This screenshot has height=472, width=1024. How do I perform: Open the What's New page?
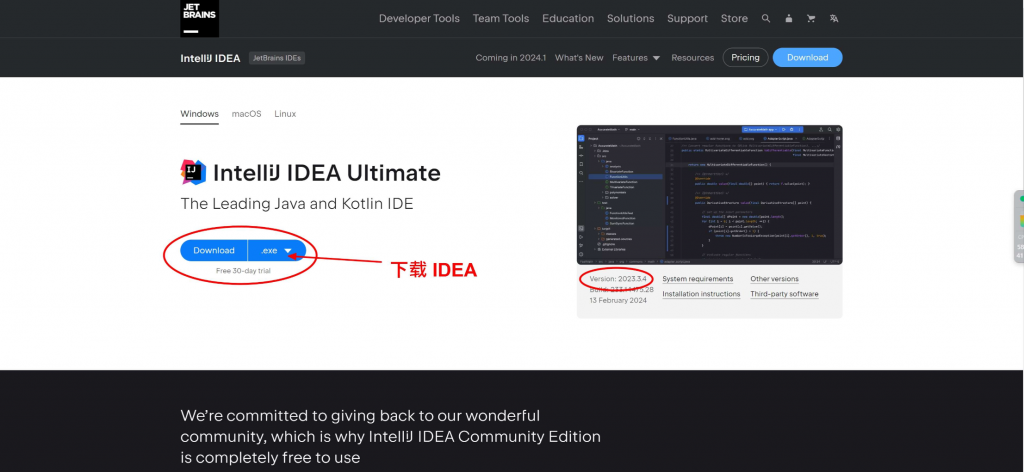point(579,57)
